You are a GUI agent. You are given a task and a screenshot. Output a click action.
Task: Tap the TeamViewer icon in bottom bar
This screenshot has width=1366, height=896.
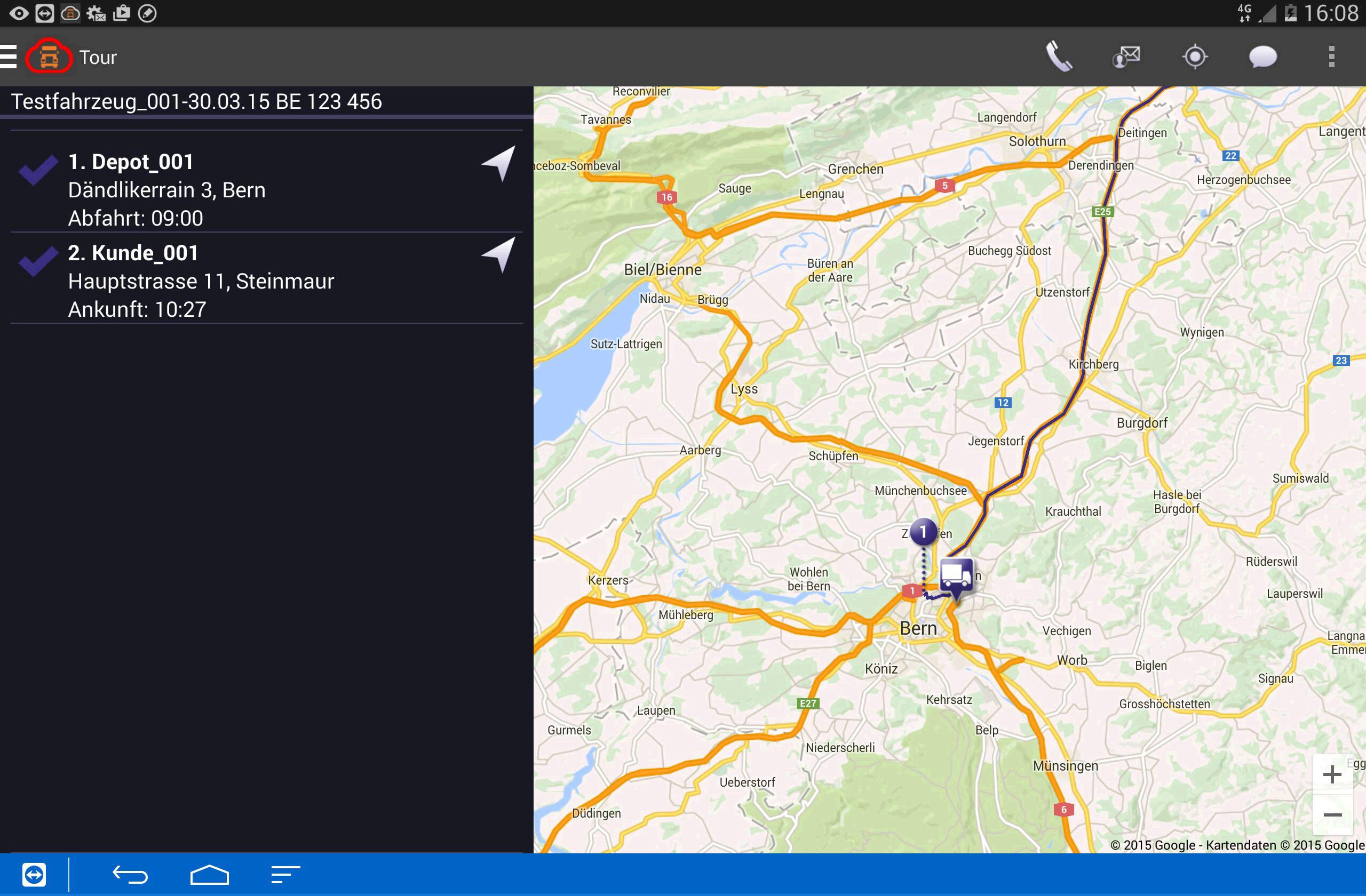pyautogui.click(x=34, y=874)
